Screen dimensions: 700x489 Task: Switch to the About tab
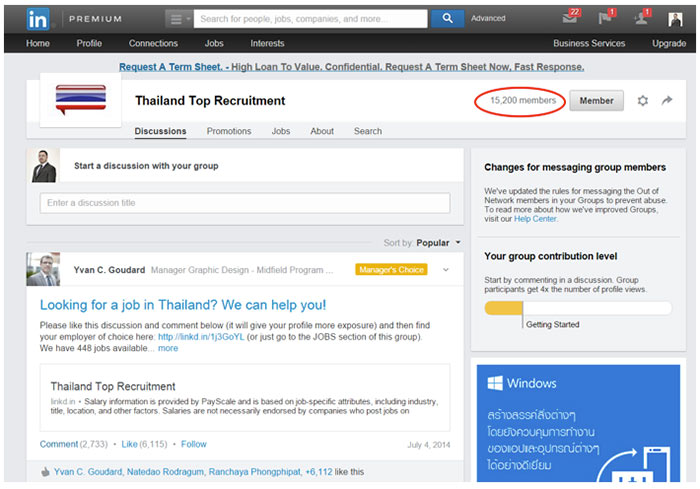click(322, 131)
